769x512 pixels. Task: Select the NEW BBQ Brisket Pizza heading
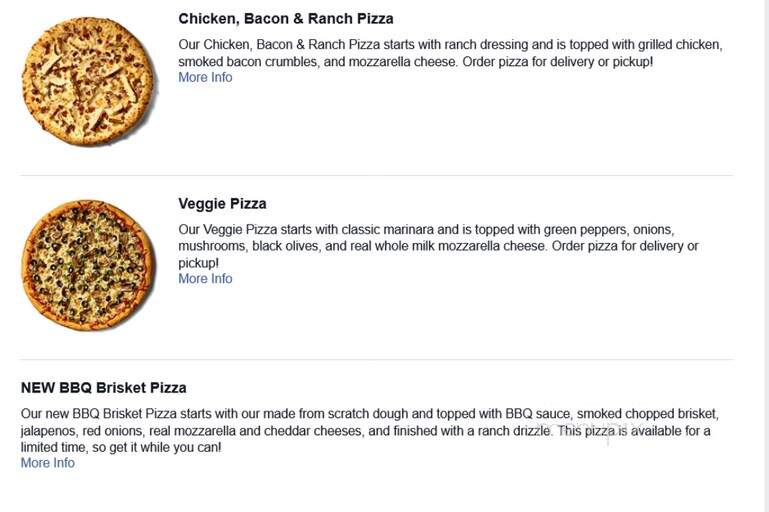[103, 388]
